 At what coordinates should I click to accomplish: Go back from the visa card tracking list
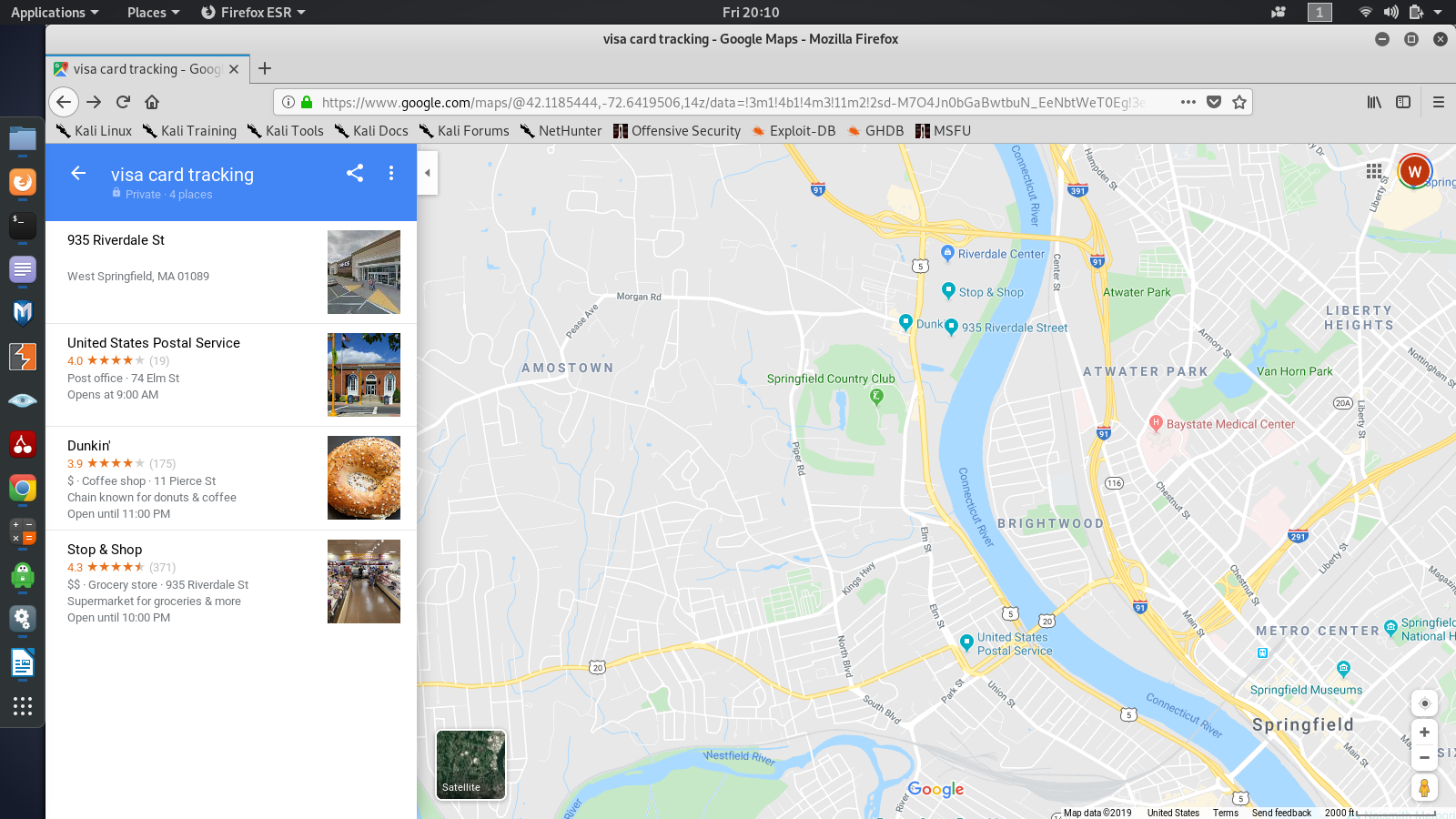(x=78, y=173)
